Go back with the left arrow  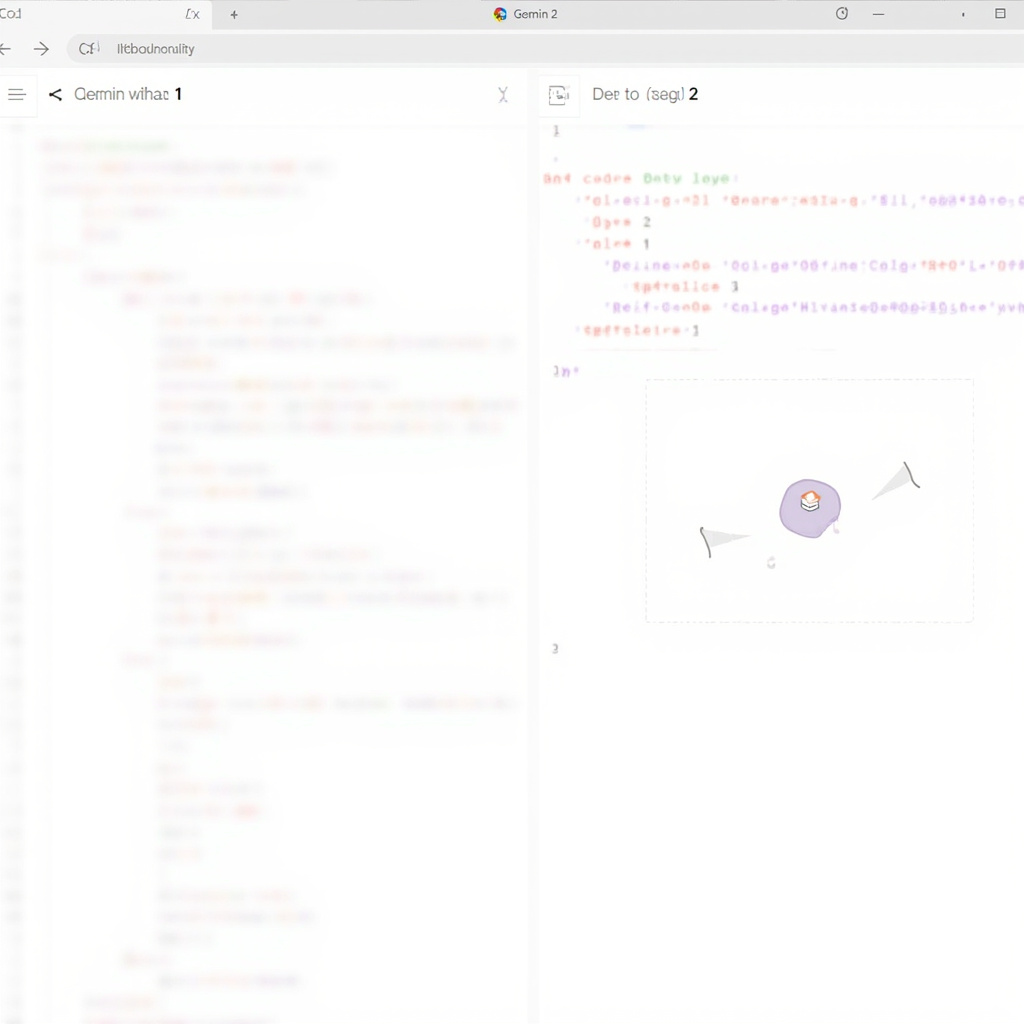(x=5, y=49)
